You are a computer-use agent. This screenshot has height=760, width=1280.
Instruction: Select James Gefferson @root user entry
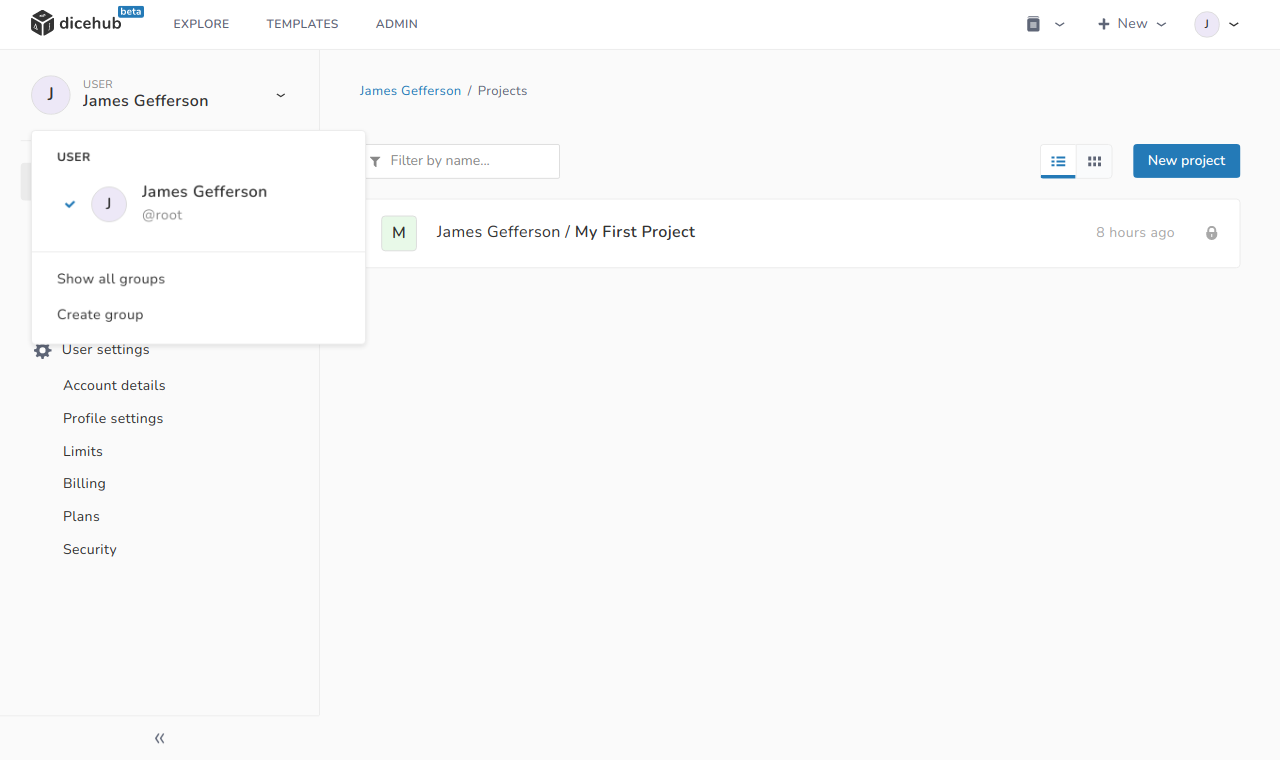(198, 203)
